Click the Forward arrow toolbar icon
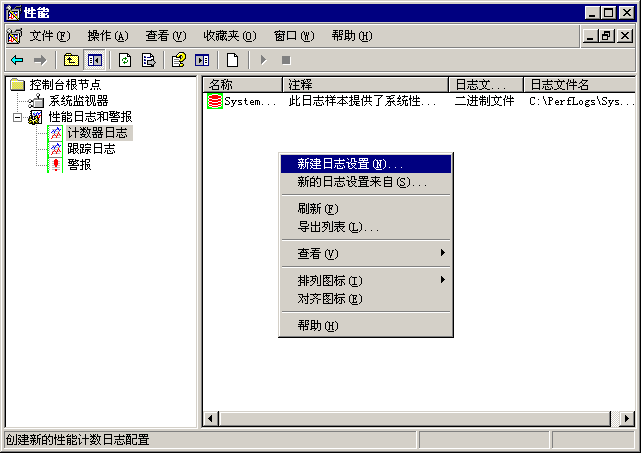 (x=40, y=61)
